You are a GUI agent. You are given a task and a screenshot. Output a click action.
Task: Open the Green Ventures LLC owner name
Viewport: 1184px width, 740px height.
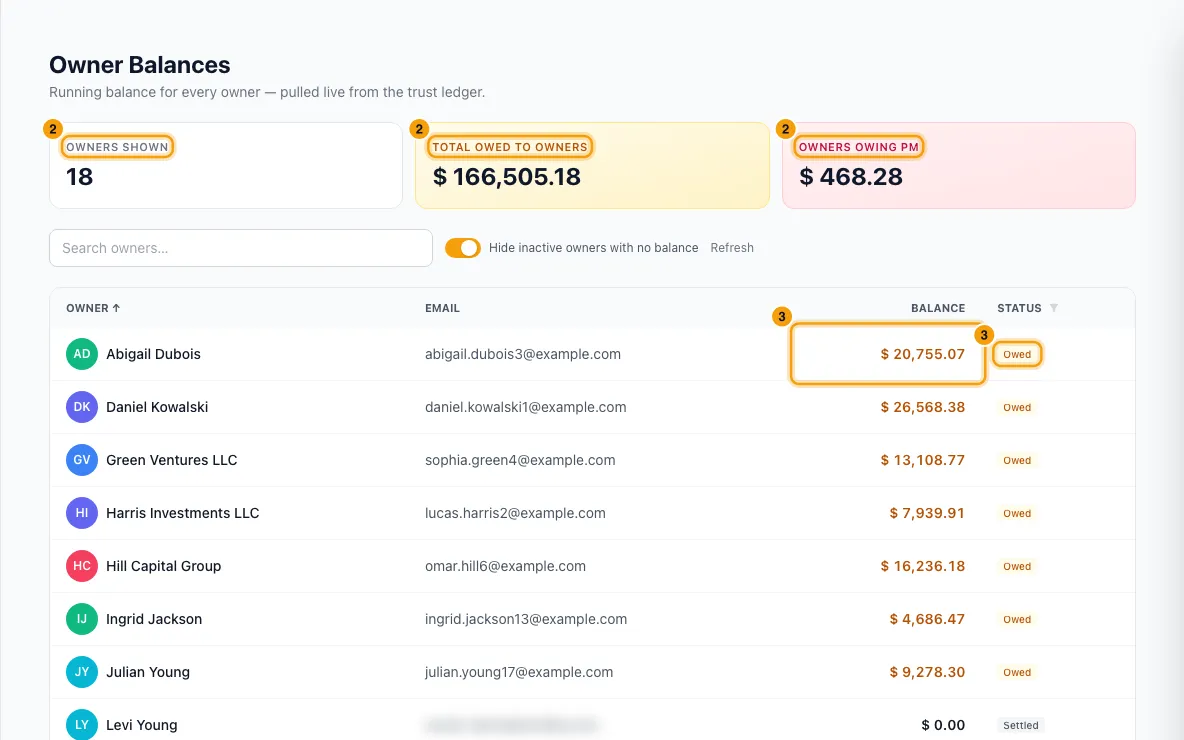point(171,460)
